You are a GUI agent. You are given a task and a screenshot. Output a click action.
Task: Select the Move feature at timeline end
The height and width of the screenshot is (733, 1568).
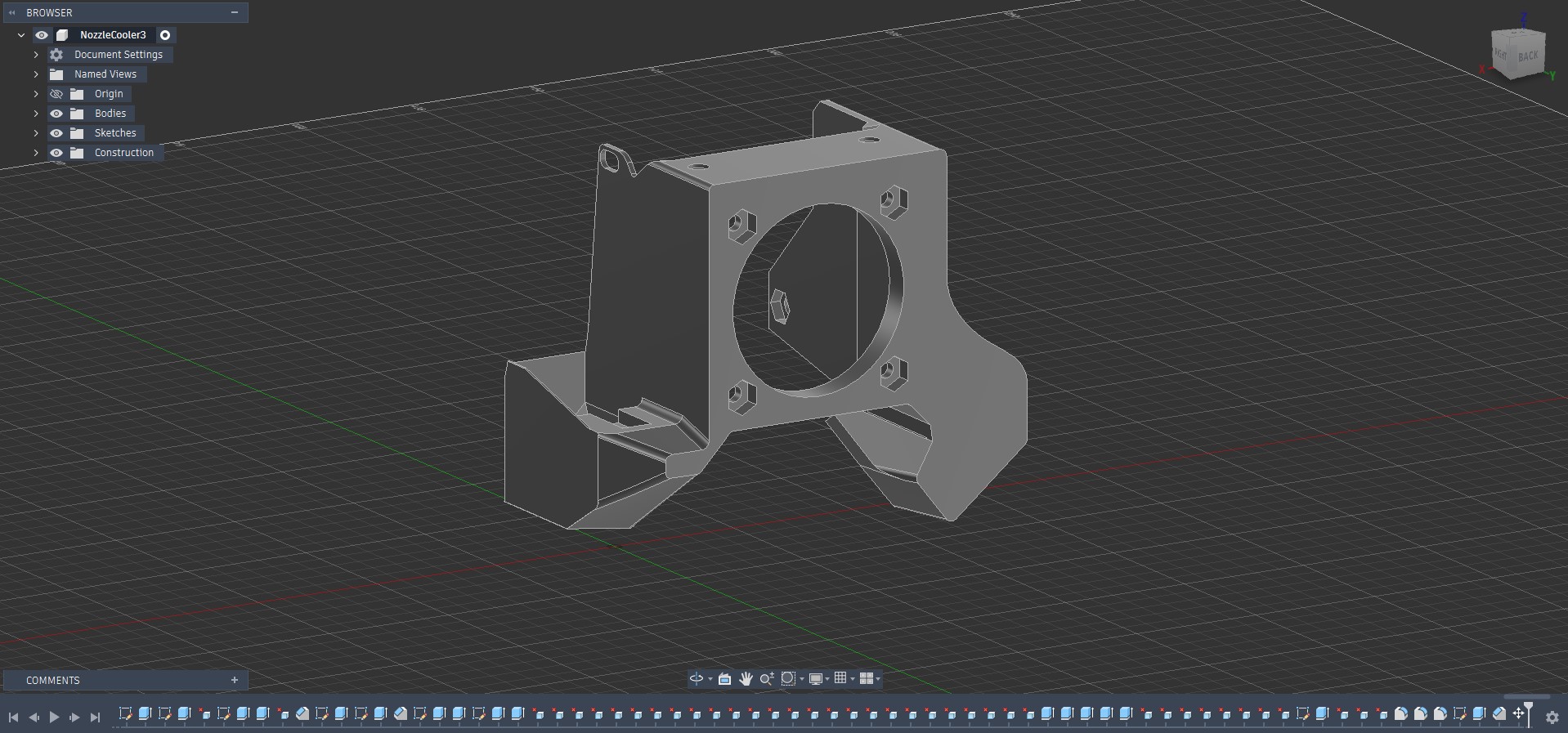(x=1518, y=713)
